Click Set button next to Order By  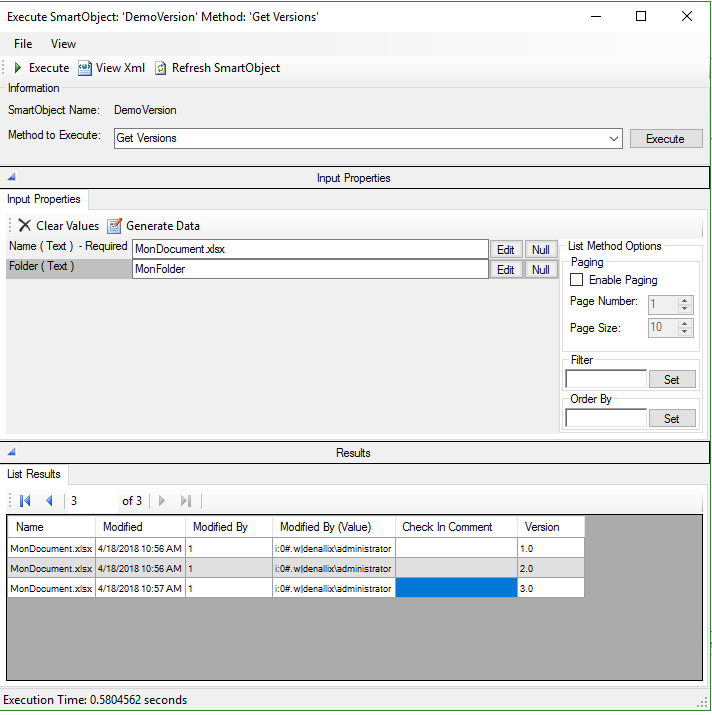coord(672,419)
